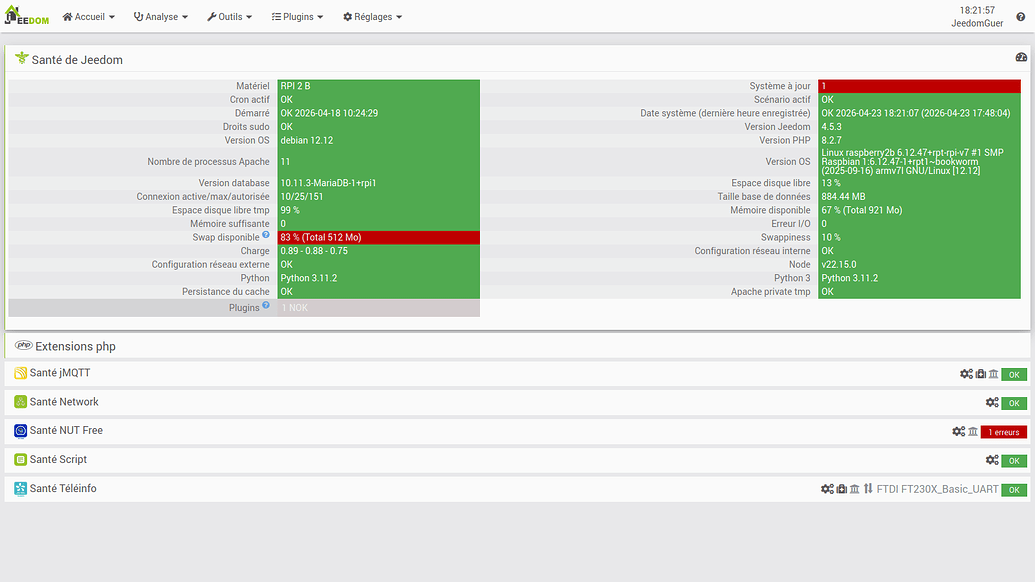This screenshot has height=582, width=1035.
Task: Click the Node v22.15.0 value
Action: coord(919,264)
